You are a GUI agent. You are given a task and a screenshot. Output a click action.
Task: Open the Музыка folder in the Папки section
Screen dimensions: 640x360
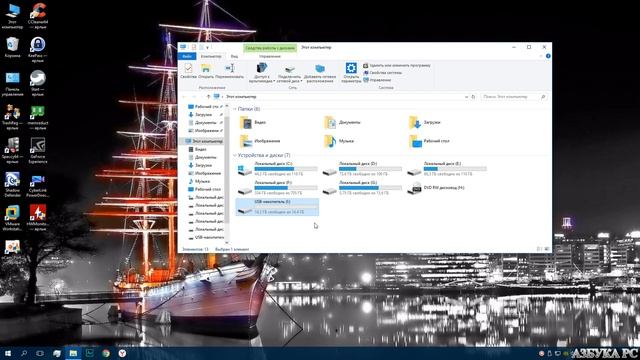[x=339, y=141]
